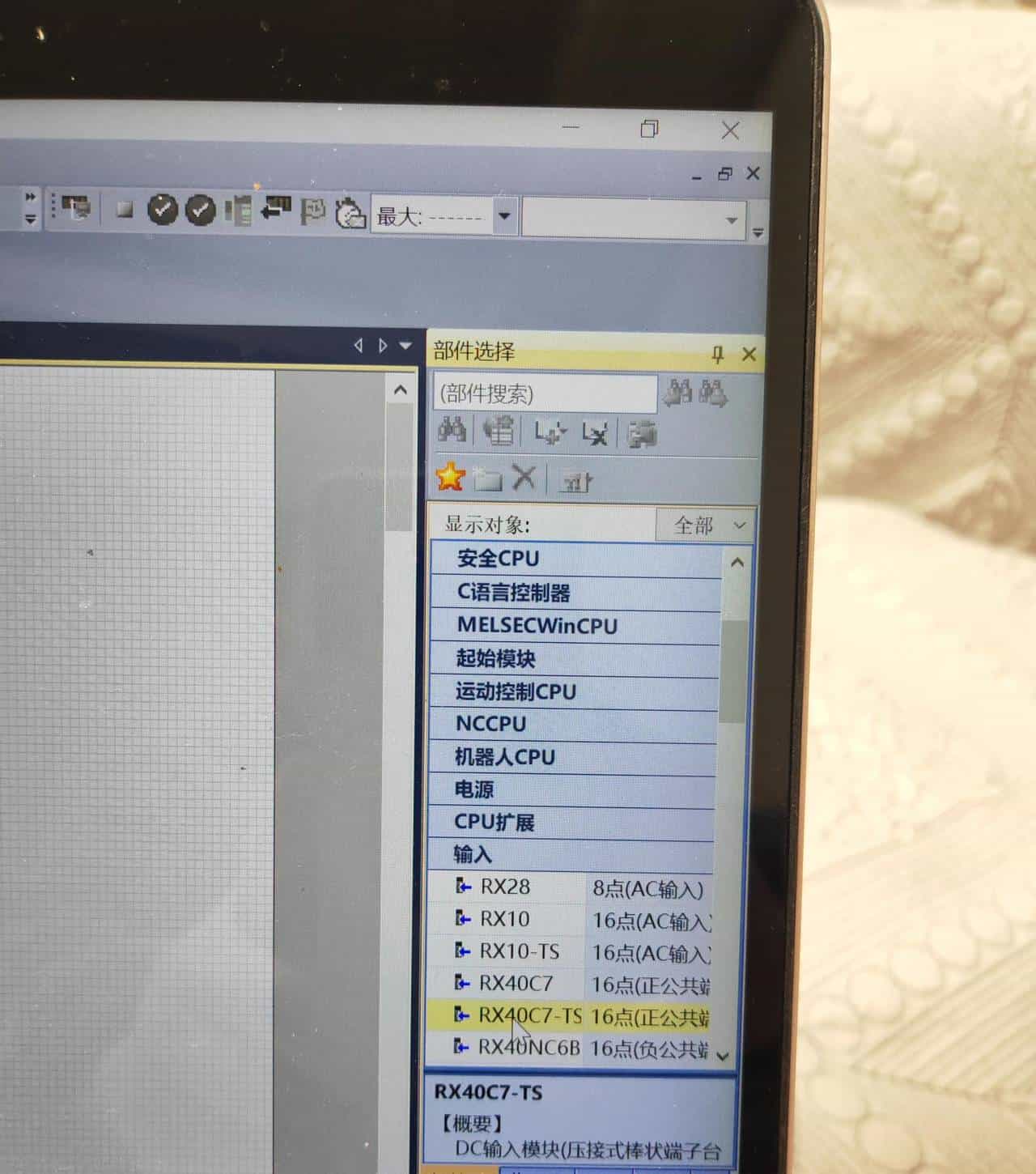Image resolution: width=1036 pixels, height=1174 pixels.
Task: Expand the C语言控制器 category
Action: coord(575,593)
